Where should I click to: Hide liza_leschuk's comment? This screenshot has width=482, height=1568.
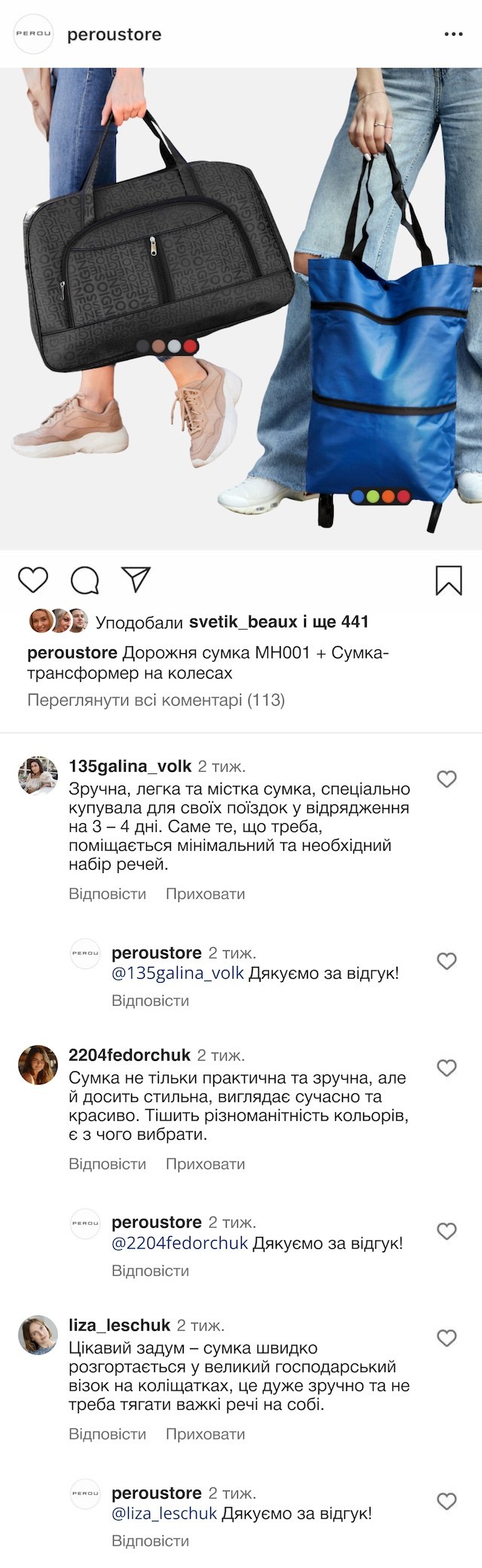tap(205, 1434)
